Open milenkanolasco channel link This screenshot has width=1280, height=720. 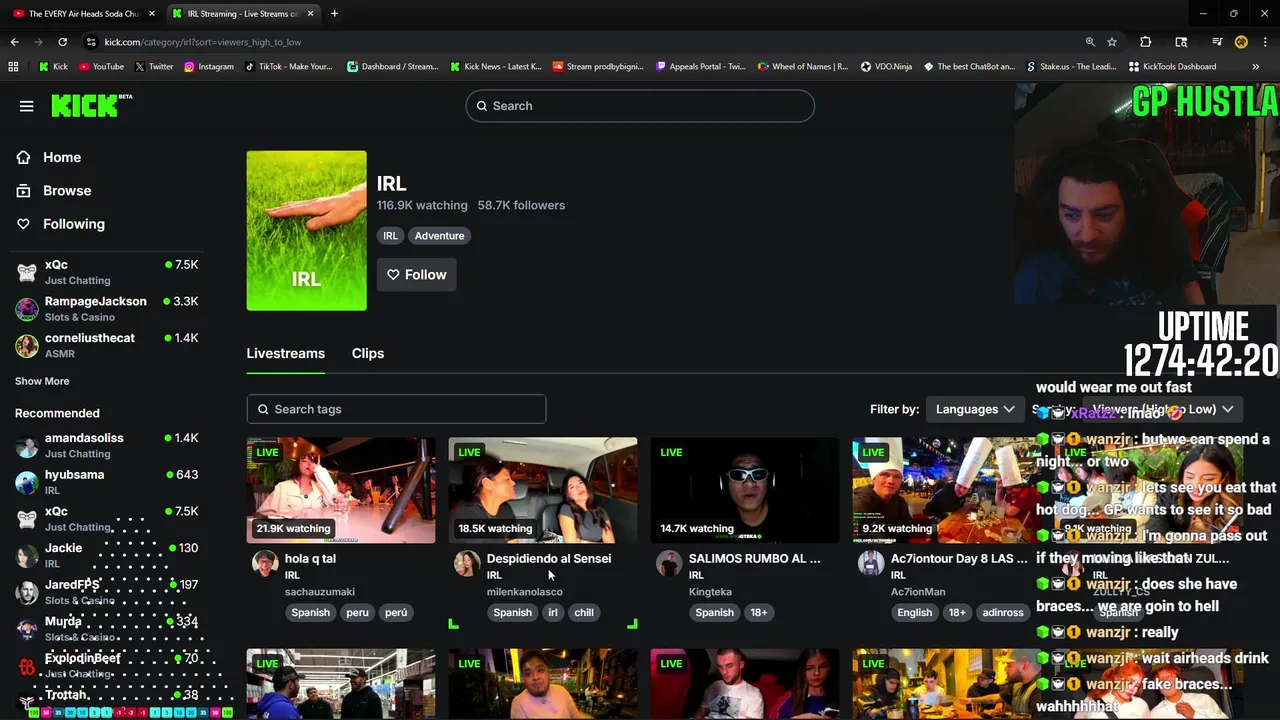click(525, 592)
